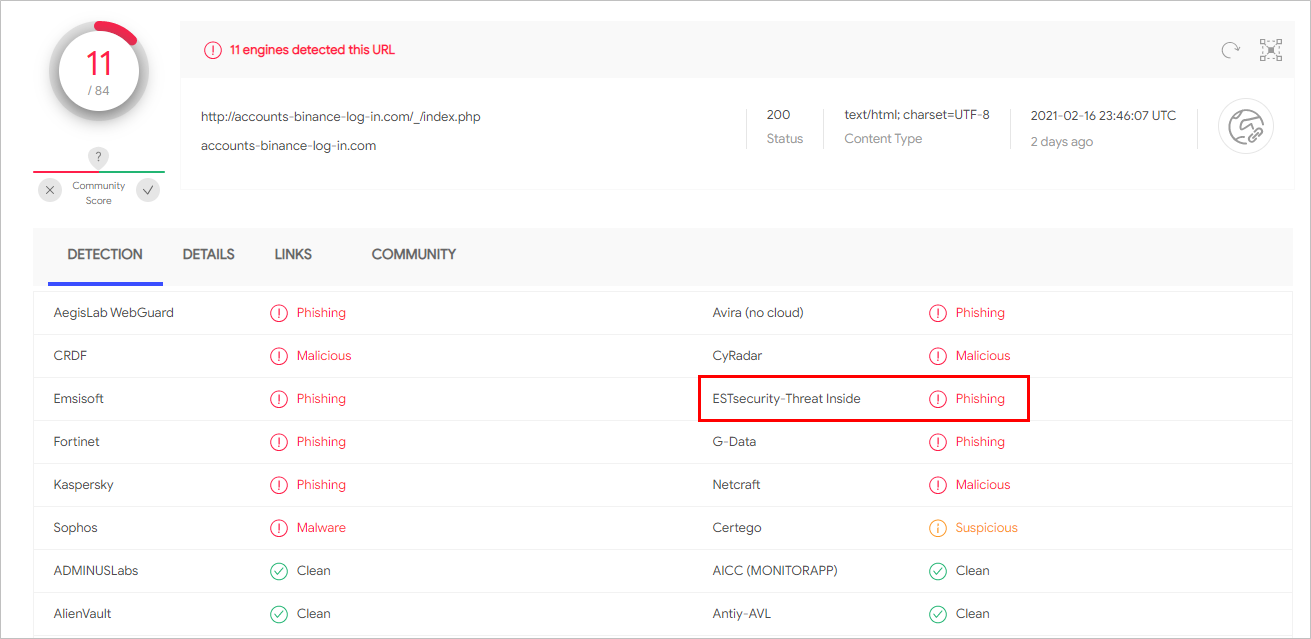
Task: Click ESTsecurity-Threat Inside vendor name
Action: (x=786, y=399)
